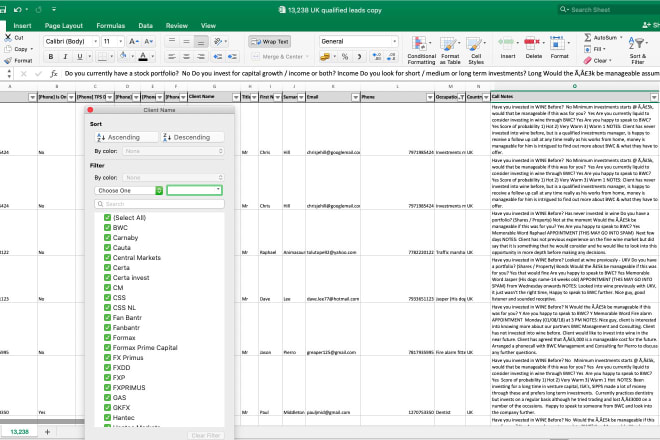Uncheck Formax Prime Capital checkbox
Image resolution: width=660 pixels, height=440 pixels.
(107, 347)
